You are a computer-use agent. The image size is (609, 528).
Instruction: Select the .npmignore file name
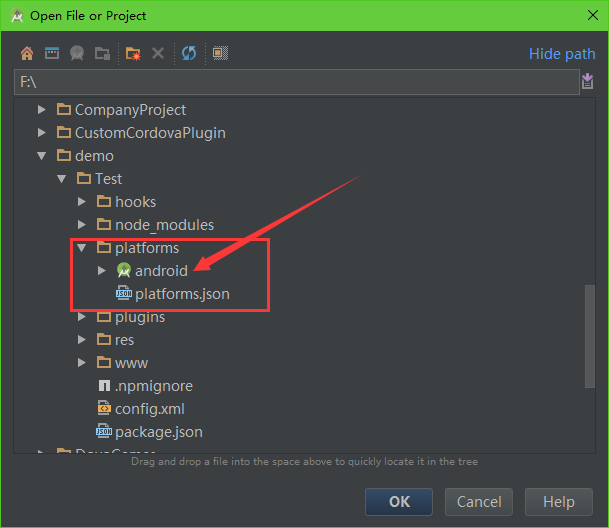(x=154, y=386)
